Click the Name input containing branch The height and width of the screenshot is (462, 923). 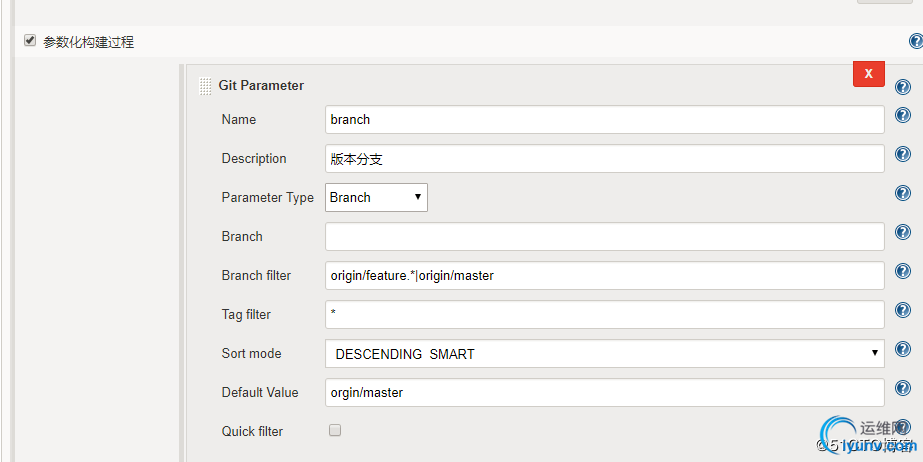(604, 119)
